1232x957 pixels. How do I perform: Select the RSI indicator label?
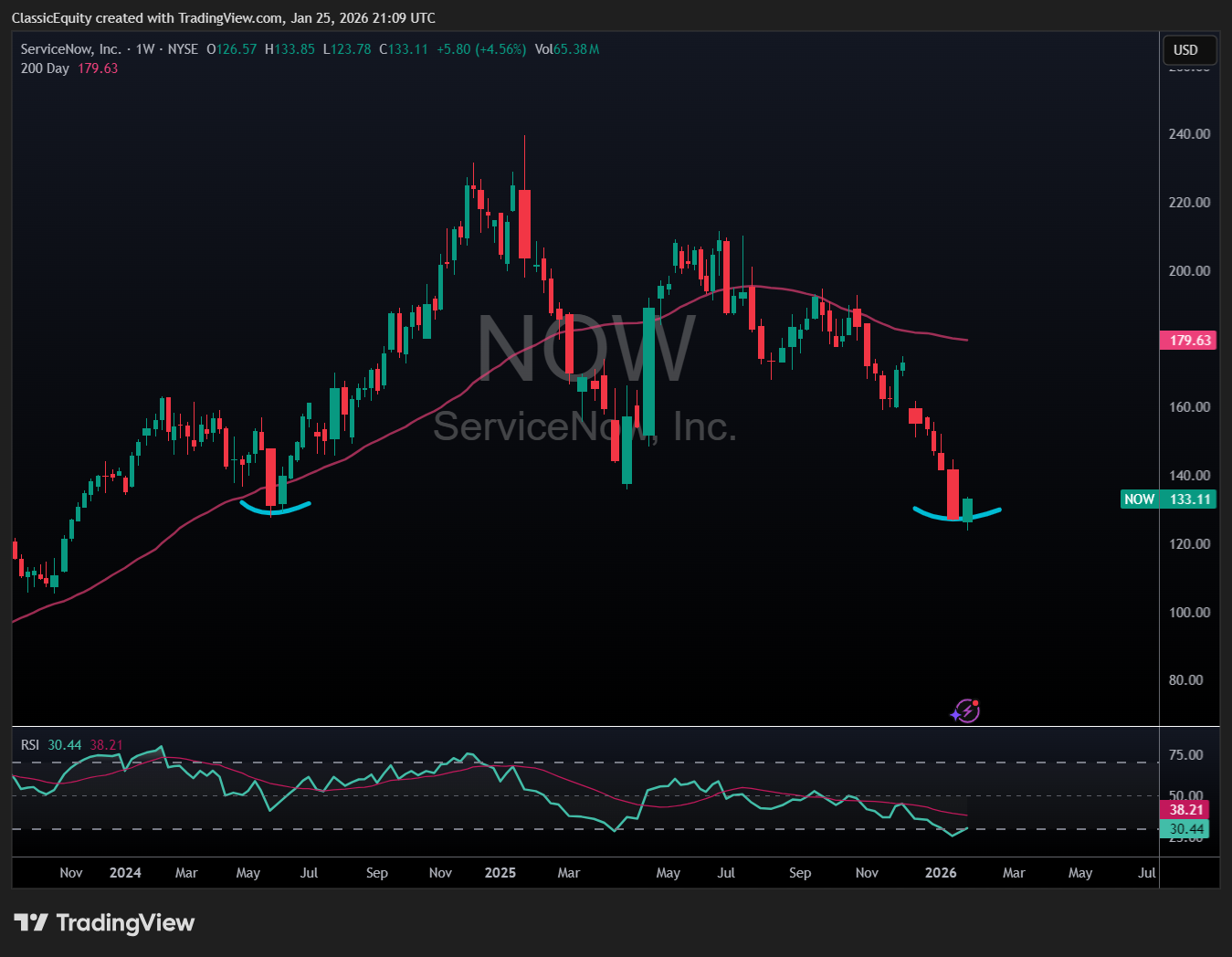[30, 745]
